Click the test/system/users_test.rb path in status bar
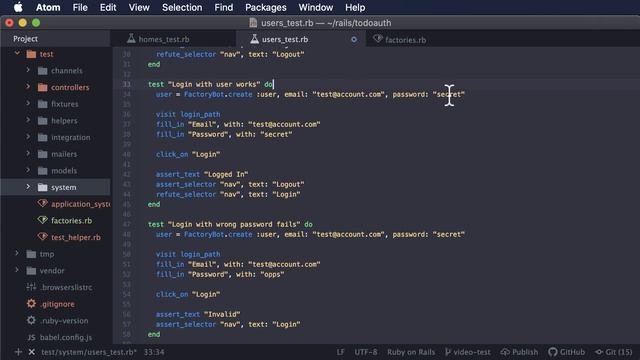Image resolution: width=640 pixels, height=360 pixels. click(89, 352)
